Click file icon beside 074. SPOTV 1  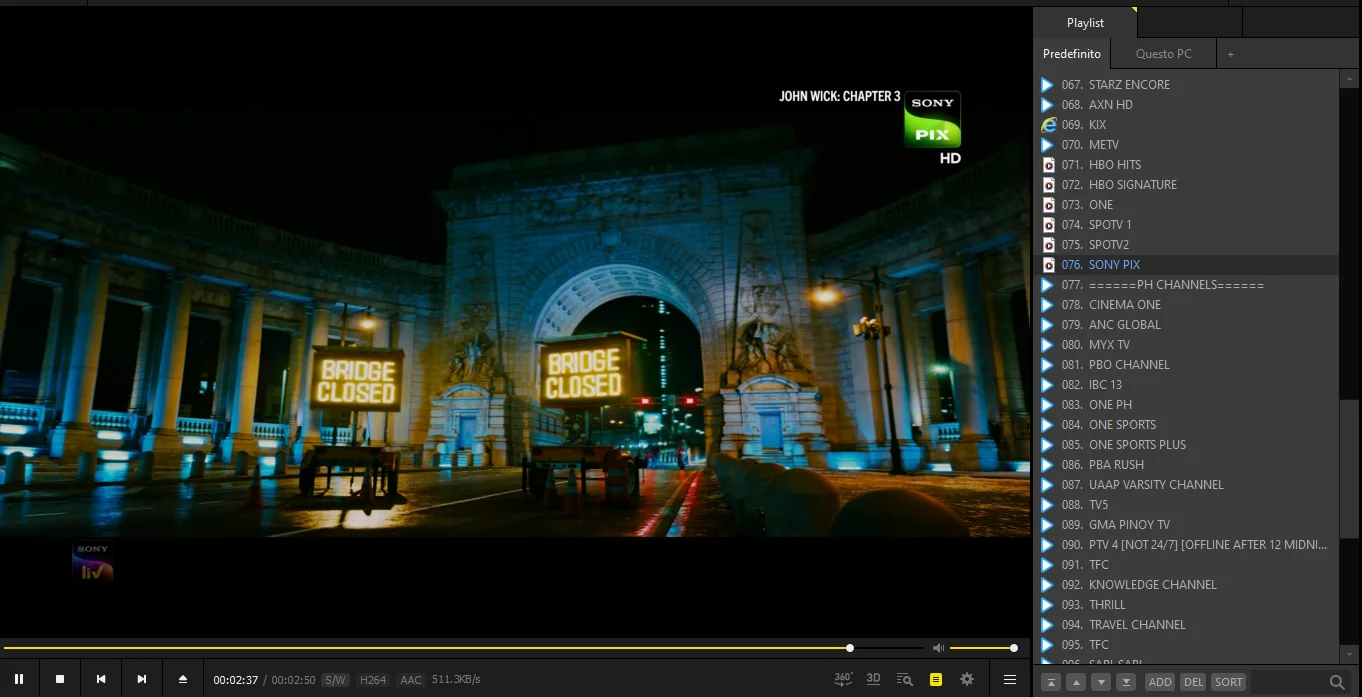(x=1048, y=225)
